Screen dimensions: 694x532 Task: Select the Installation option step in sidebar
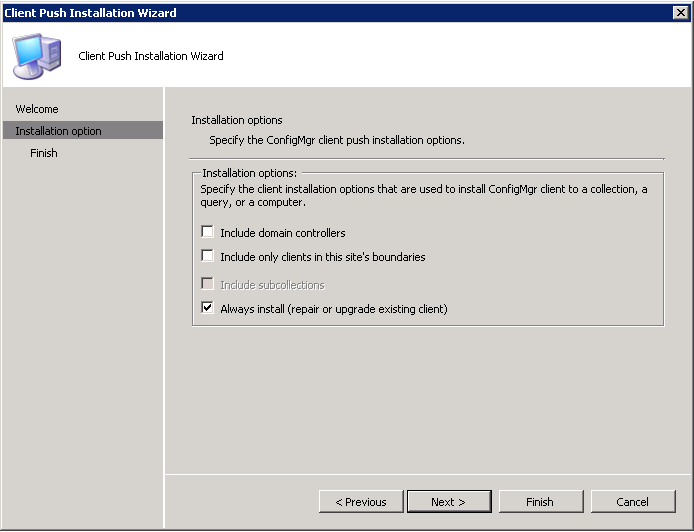coord(83,131)
